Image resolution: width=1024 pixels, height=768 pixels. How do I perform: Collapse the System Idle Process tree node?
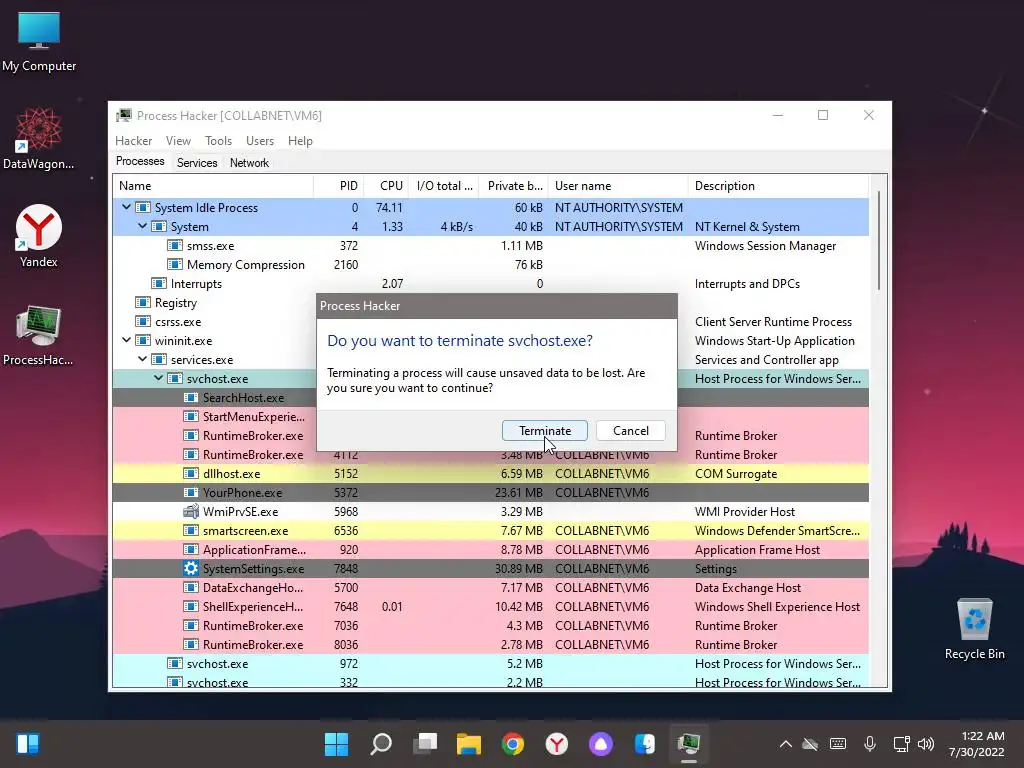click(126, 207)
